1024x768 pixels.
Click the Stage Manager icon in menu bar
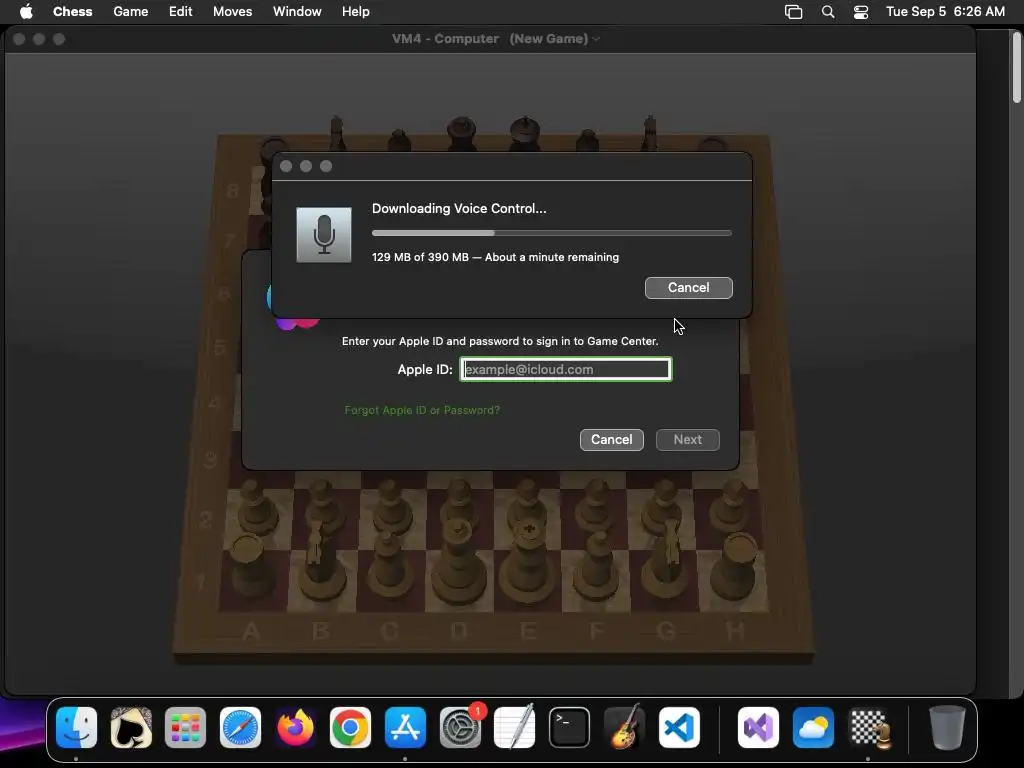click(793, 12)
